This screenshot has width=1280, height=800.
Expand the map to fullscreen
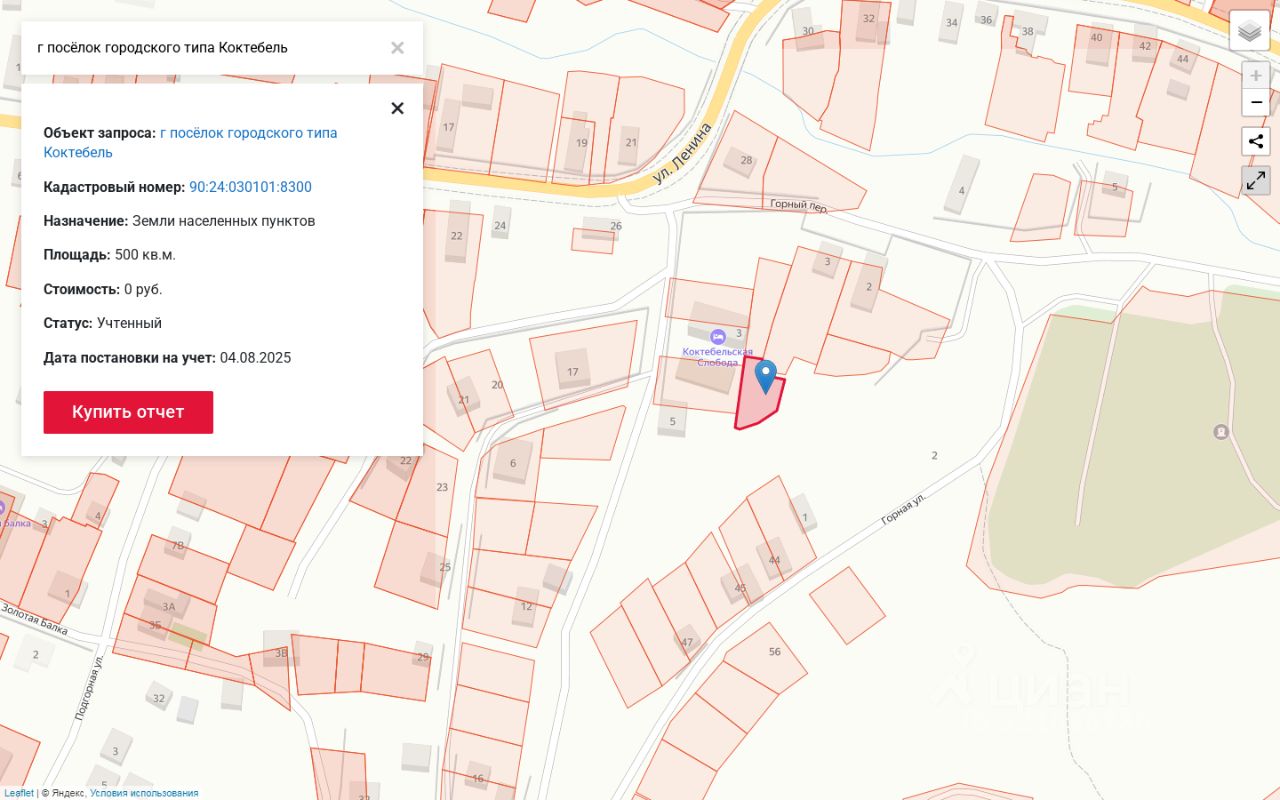pyautogui.click(x=1256, y=180)
